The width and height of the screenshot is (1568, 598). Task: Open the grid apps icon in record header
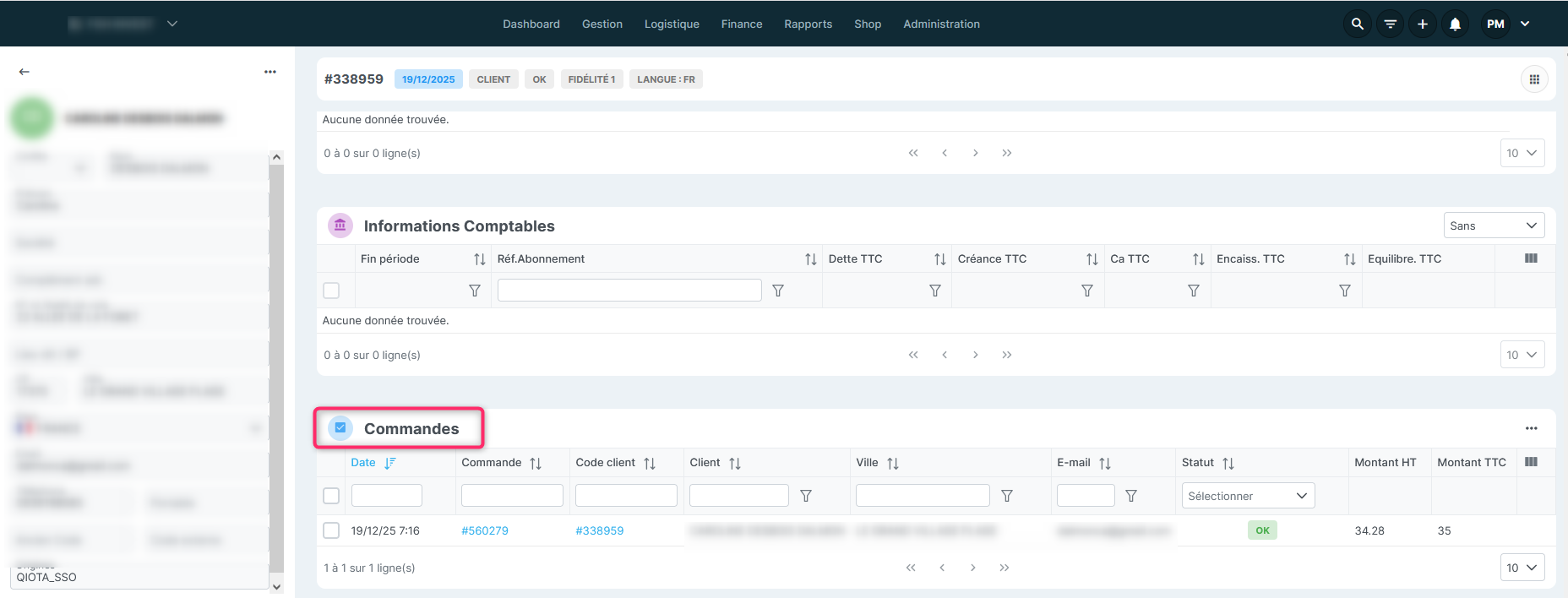(x=1534, y=79)
